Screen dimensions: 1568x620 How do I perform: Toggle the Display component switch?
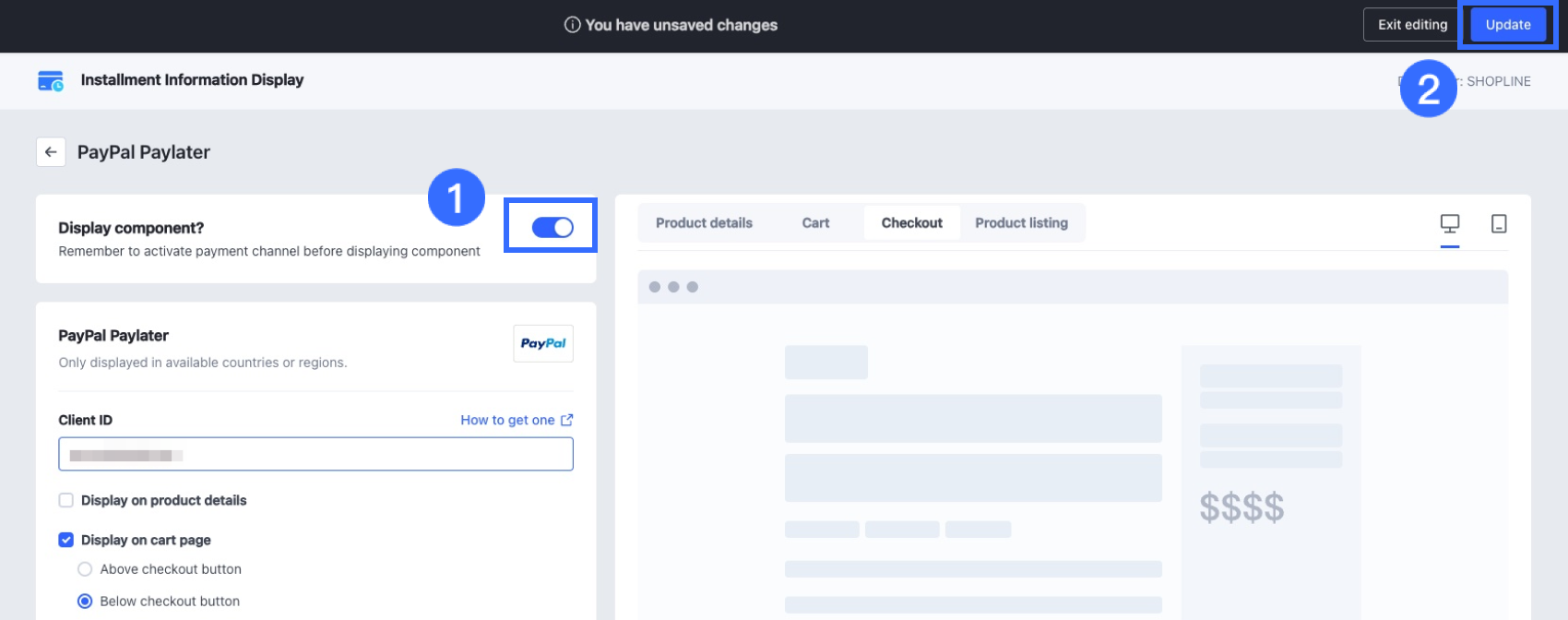tap(552, 227)
